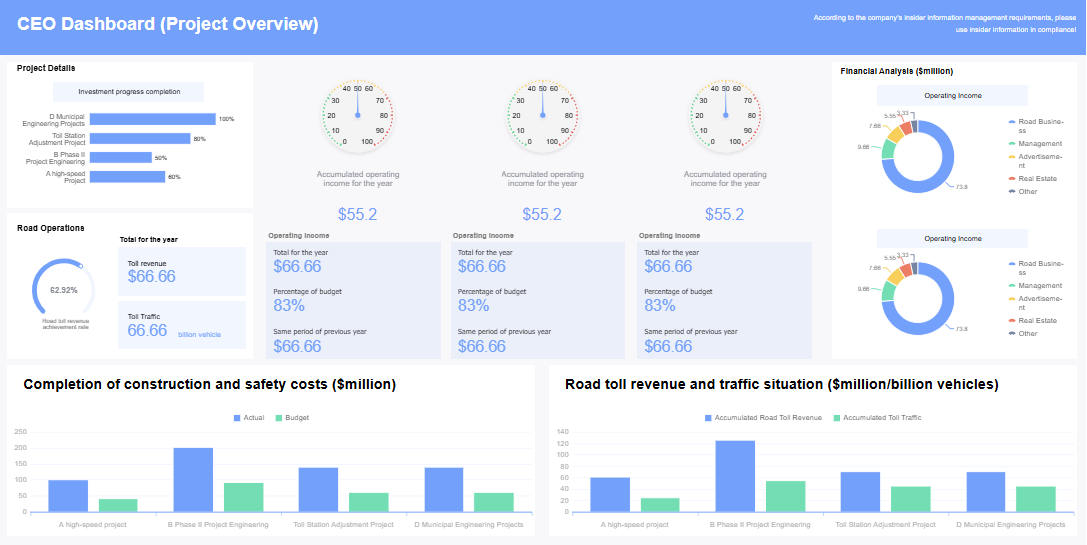Select the 9.66 Management segment in upper donut
The height and width of the screenshot is (545, 1087).
888,149
